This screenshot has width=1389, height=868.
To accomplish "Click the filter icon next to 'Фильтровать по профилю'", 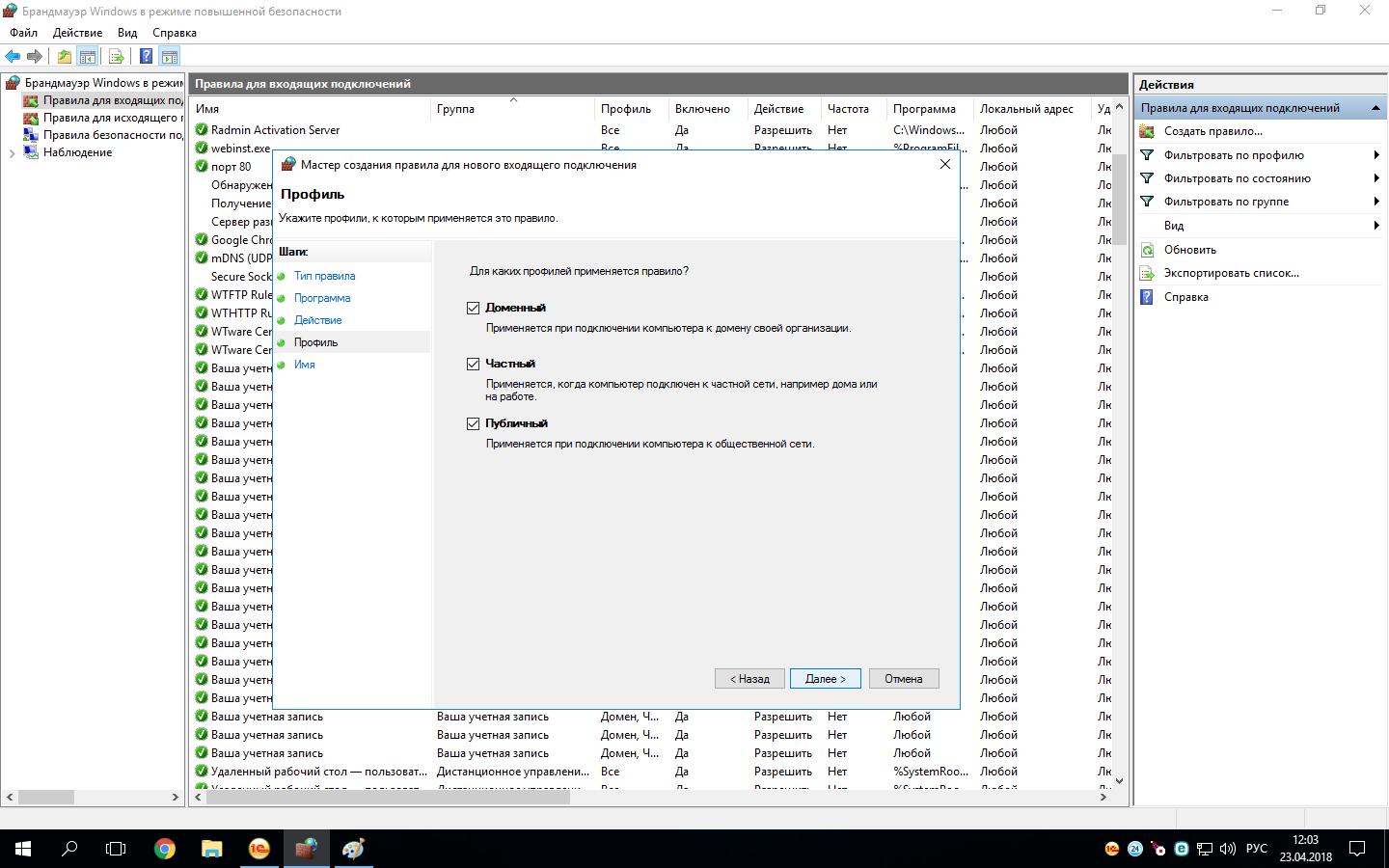I will pos(1147,155).
